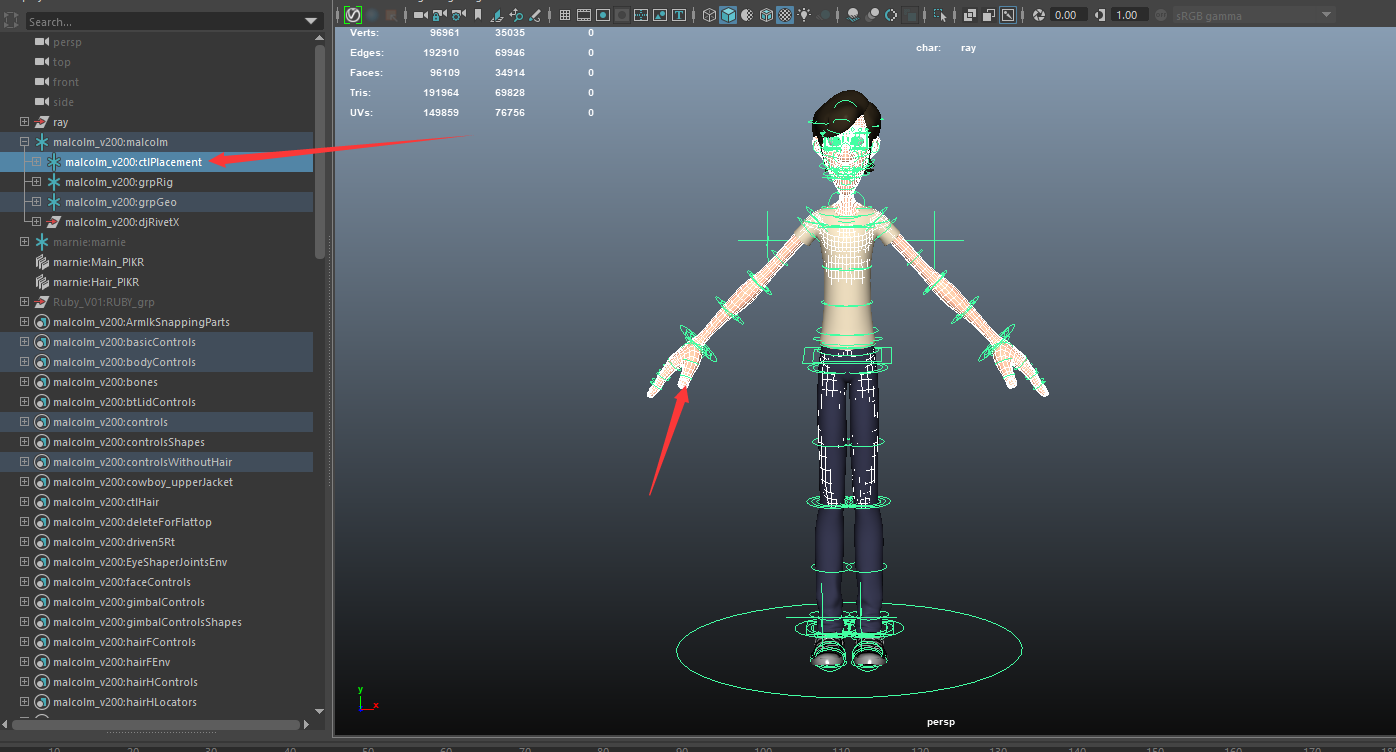Click the wireframe display cube icon
The height and width of the screenshot is (752, 1396).
[709, 15]
